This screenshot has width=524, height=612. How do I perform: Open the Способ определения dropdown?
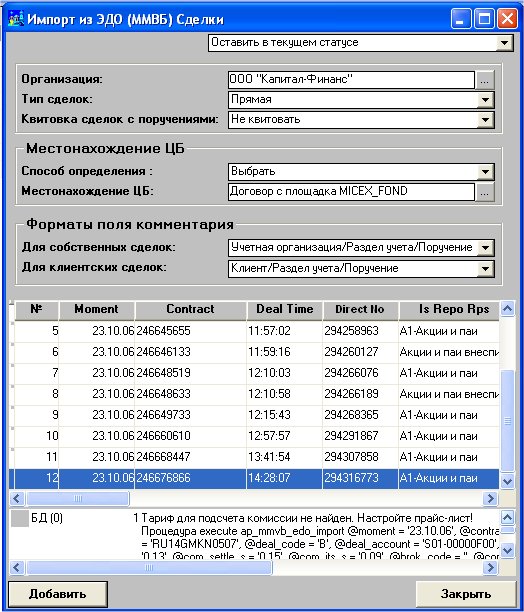pos(485,172)
